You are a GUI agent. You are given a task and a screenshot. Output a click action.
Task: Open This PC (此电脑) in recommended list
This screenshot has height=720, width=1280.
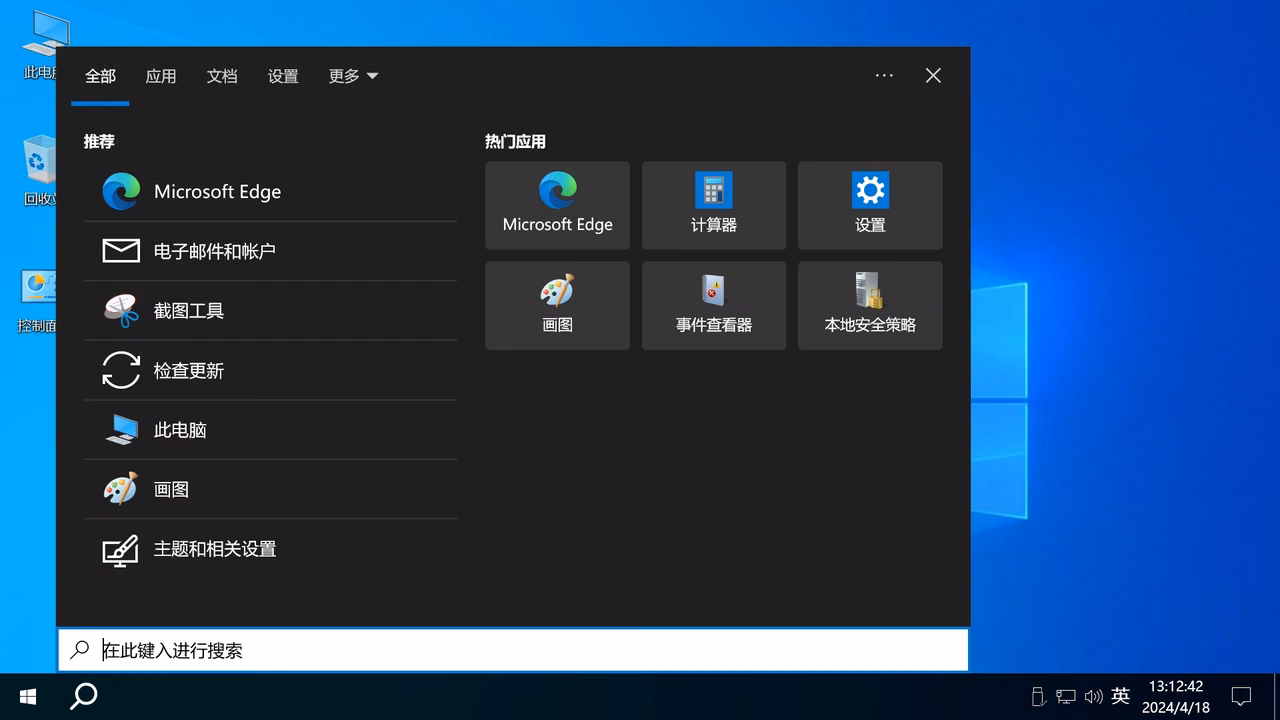[x=270, y=430]
